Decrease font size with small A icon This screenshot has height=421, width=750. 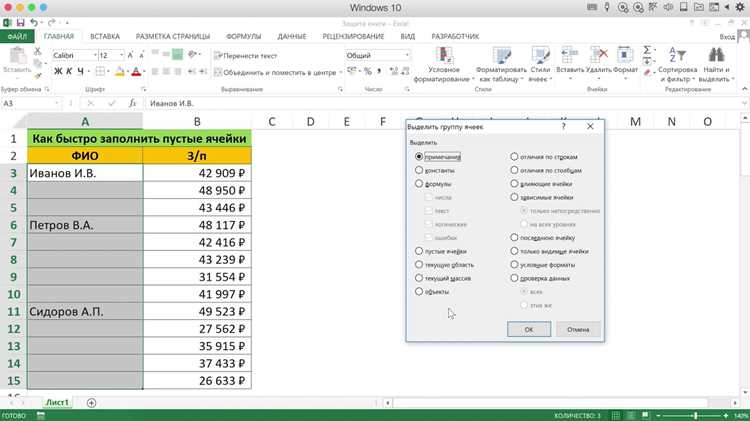click(141, 55)
